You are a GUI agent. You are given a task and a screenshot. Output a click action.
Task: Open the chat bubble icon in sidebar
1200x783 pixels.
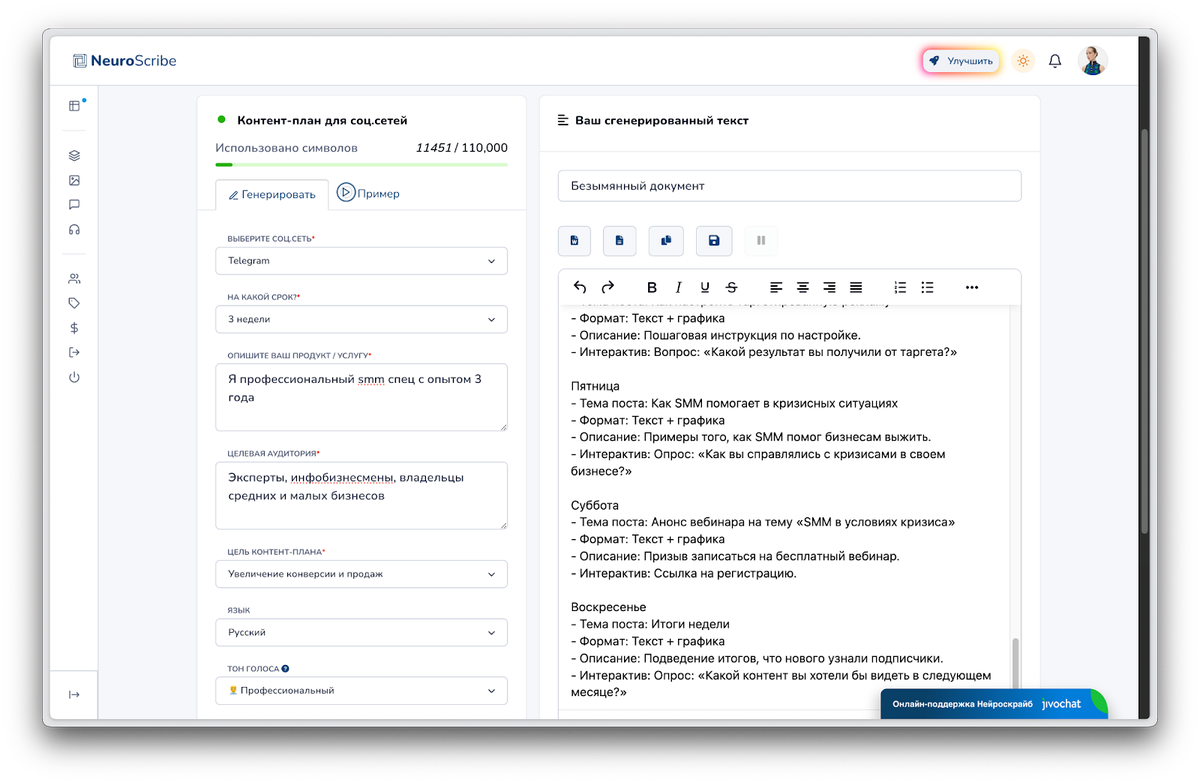pos(74,205)
